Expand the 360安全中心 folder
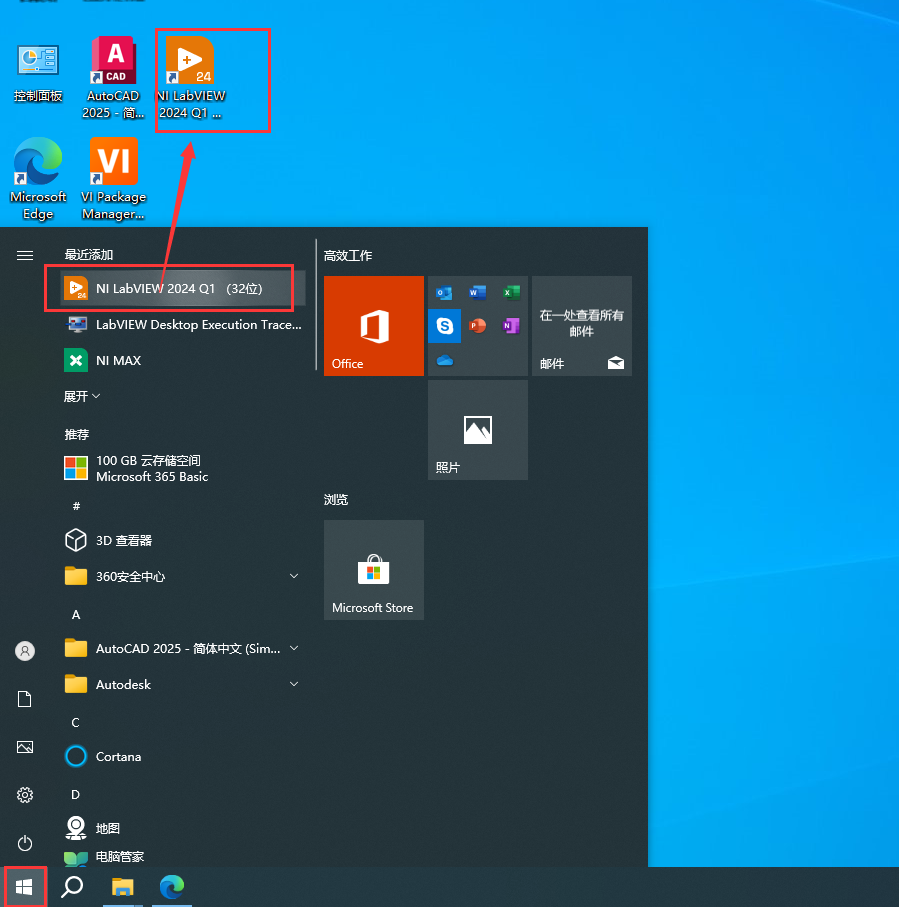Screen dimensions: 899x907 click(x=294, y=576)
